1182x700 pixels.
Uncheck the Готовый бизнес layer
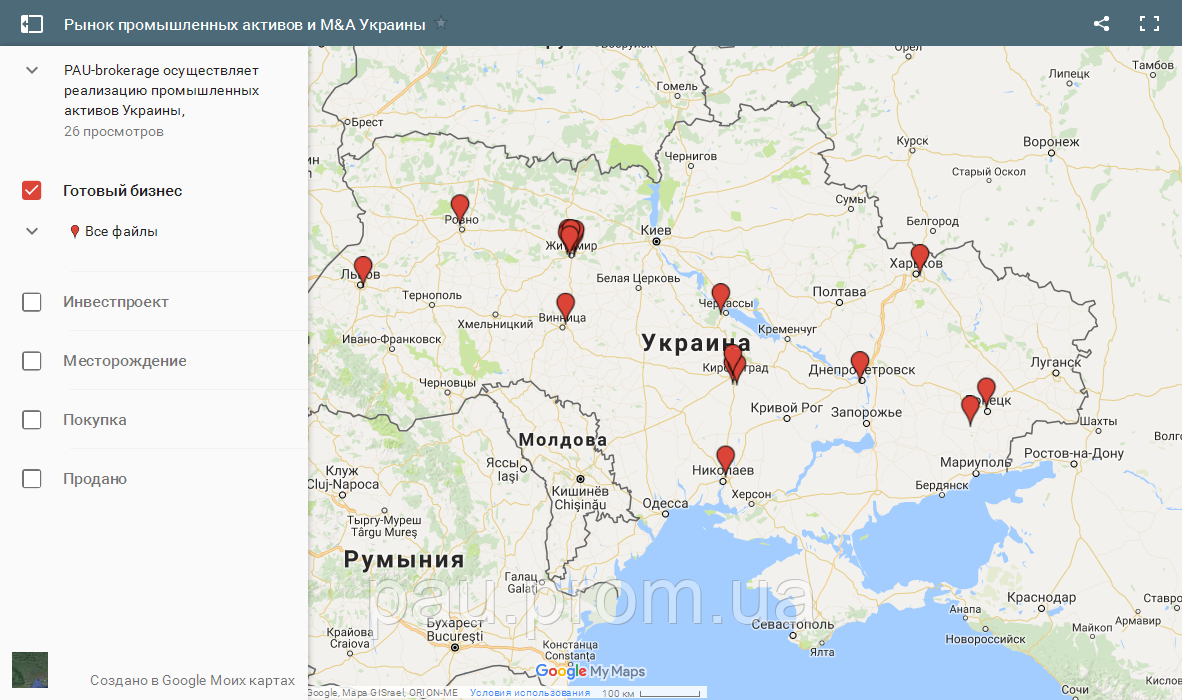31,189
